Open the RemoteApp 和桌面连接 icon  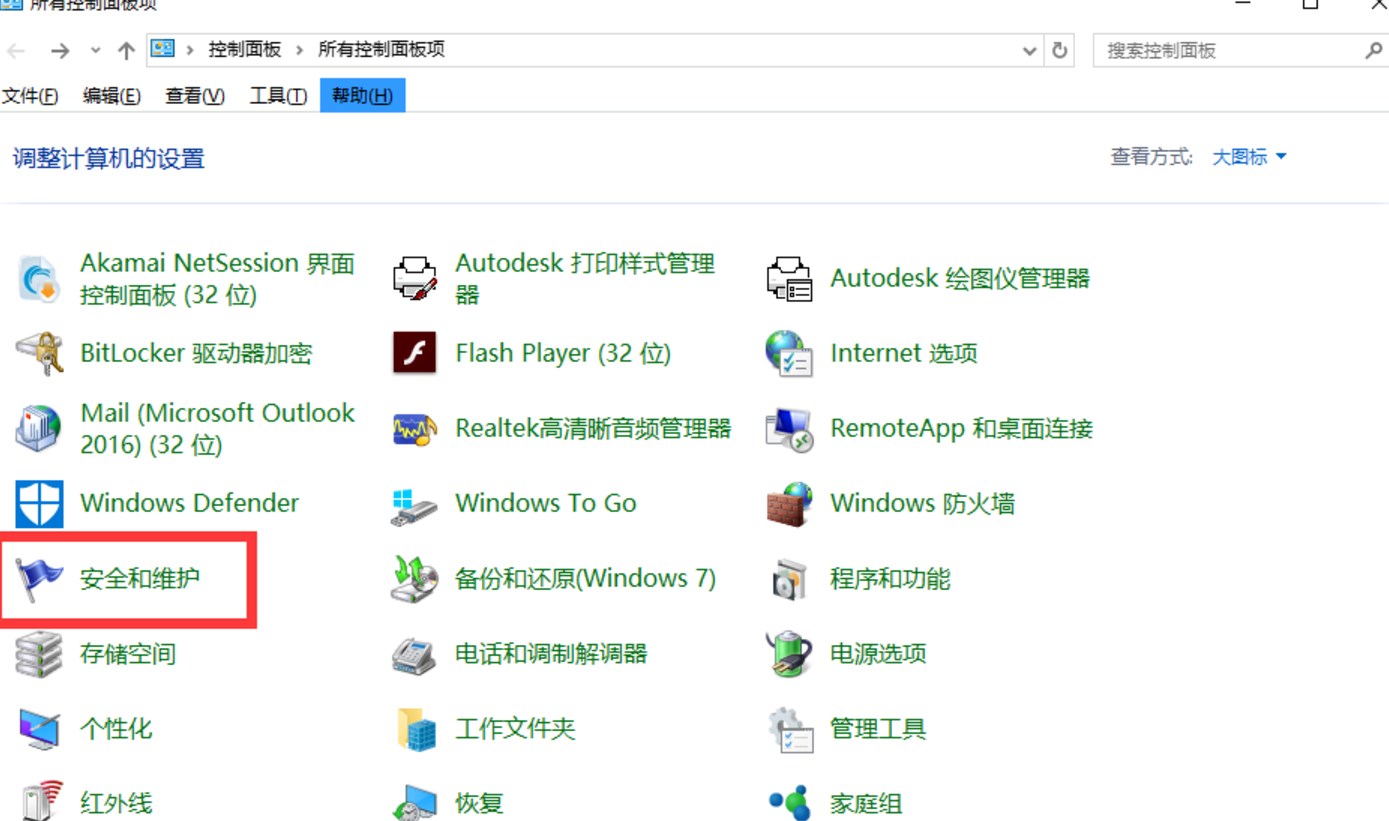[x=790, y=429]
